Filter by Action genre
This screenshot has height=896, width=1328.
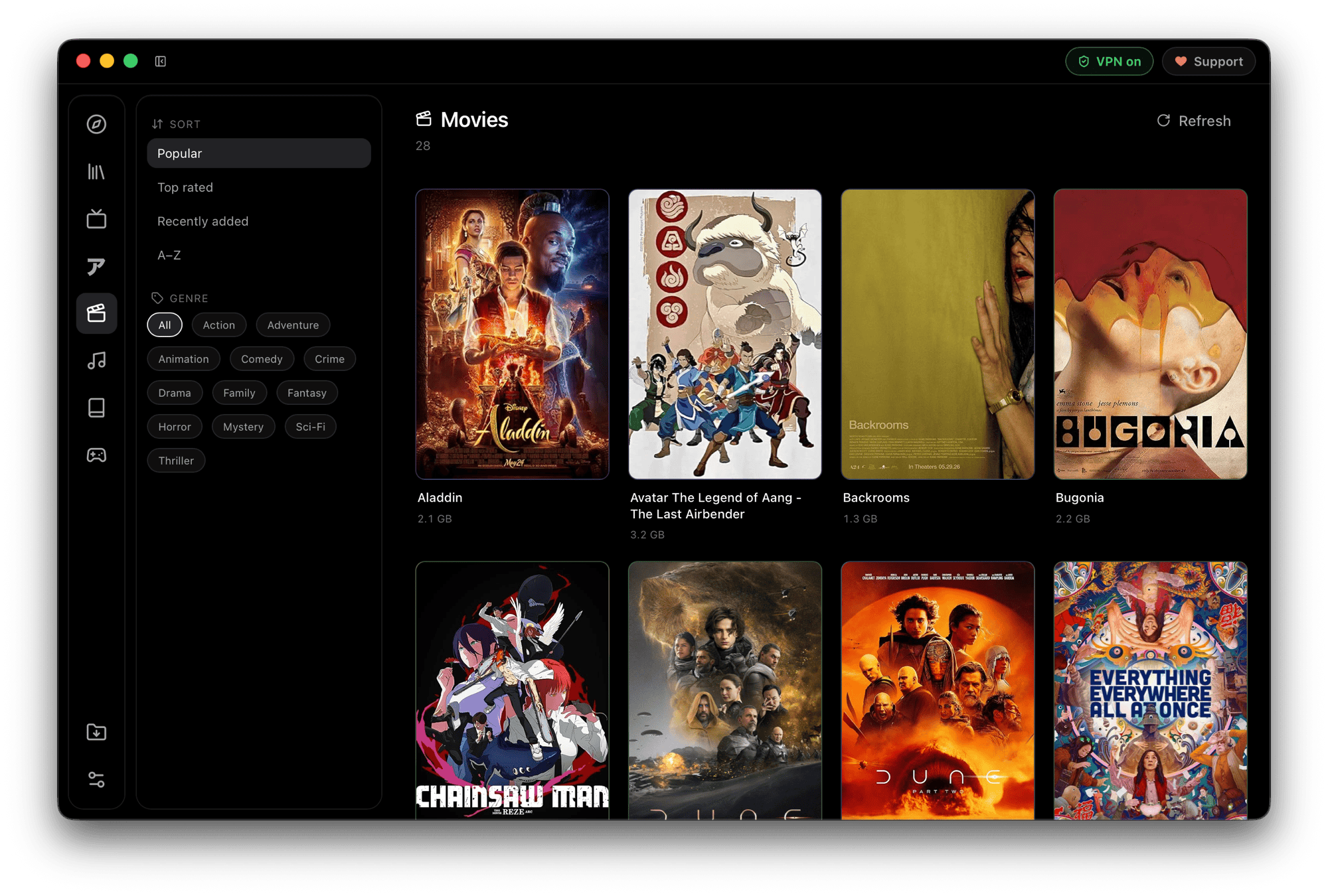[219, 325]
